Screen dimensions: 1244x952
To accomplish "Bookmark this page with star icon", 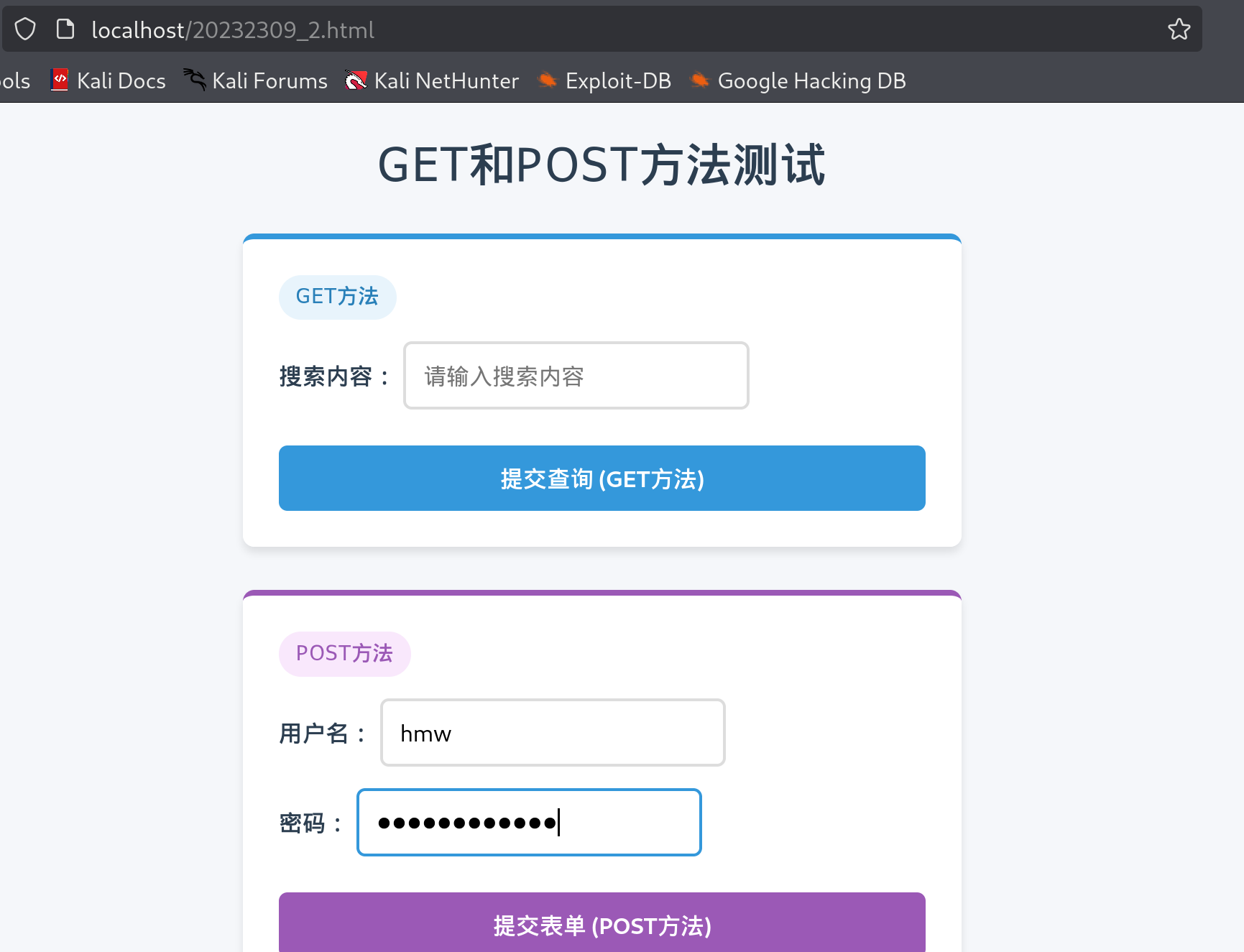I will point(1179,29).
